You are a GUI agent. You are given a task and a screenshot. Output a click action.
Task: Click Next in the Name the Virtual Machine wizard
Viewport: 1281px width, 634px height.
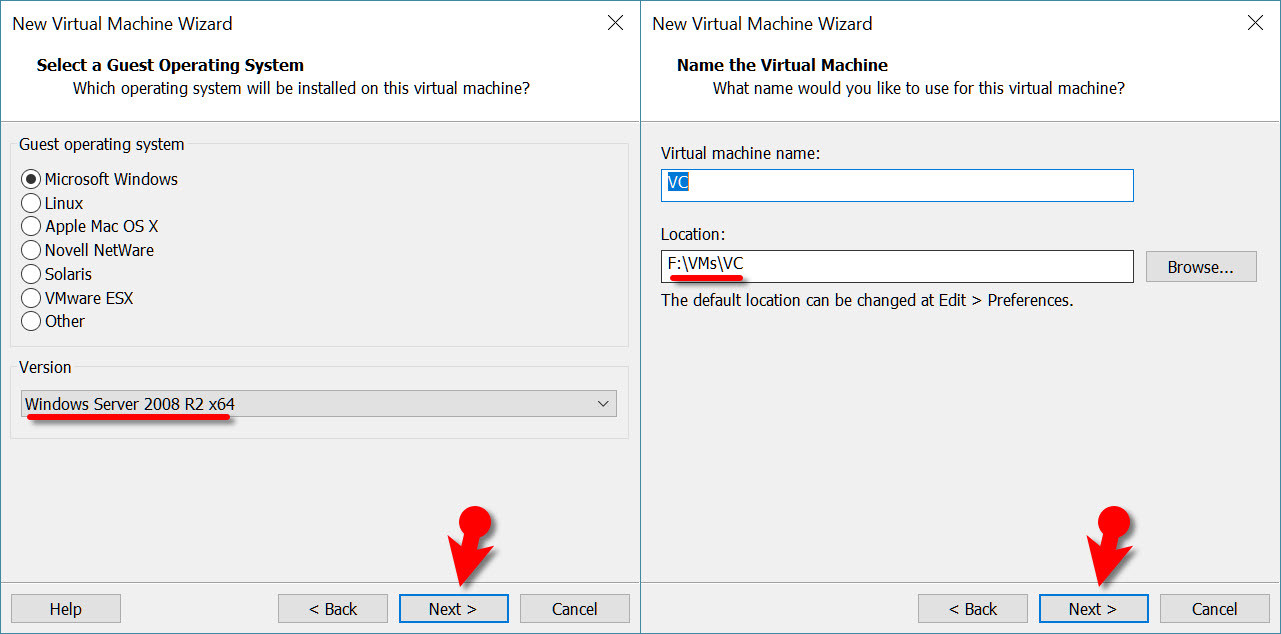[x=1093, y=609]
